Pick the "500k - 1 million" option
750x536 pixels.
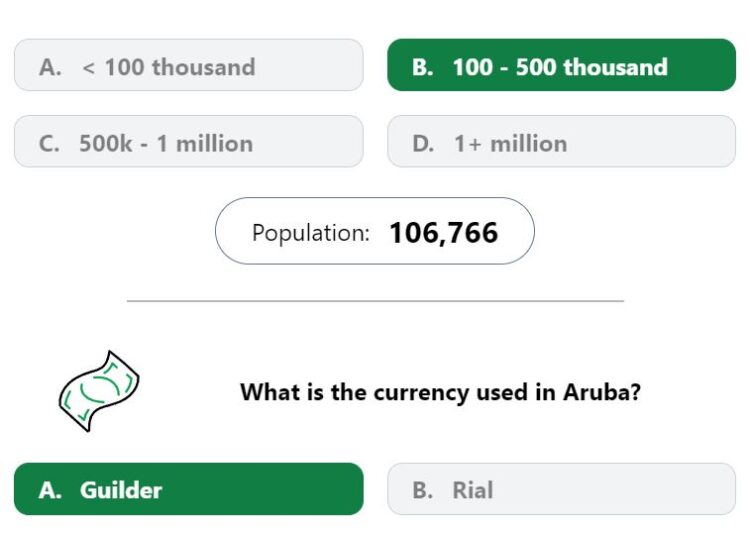[x=189, y=142]
